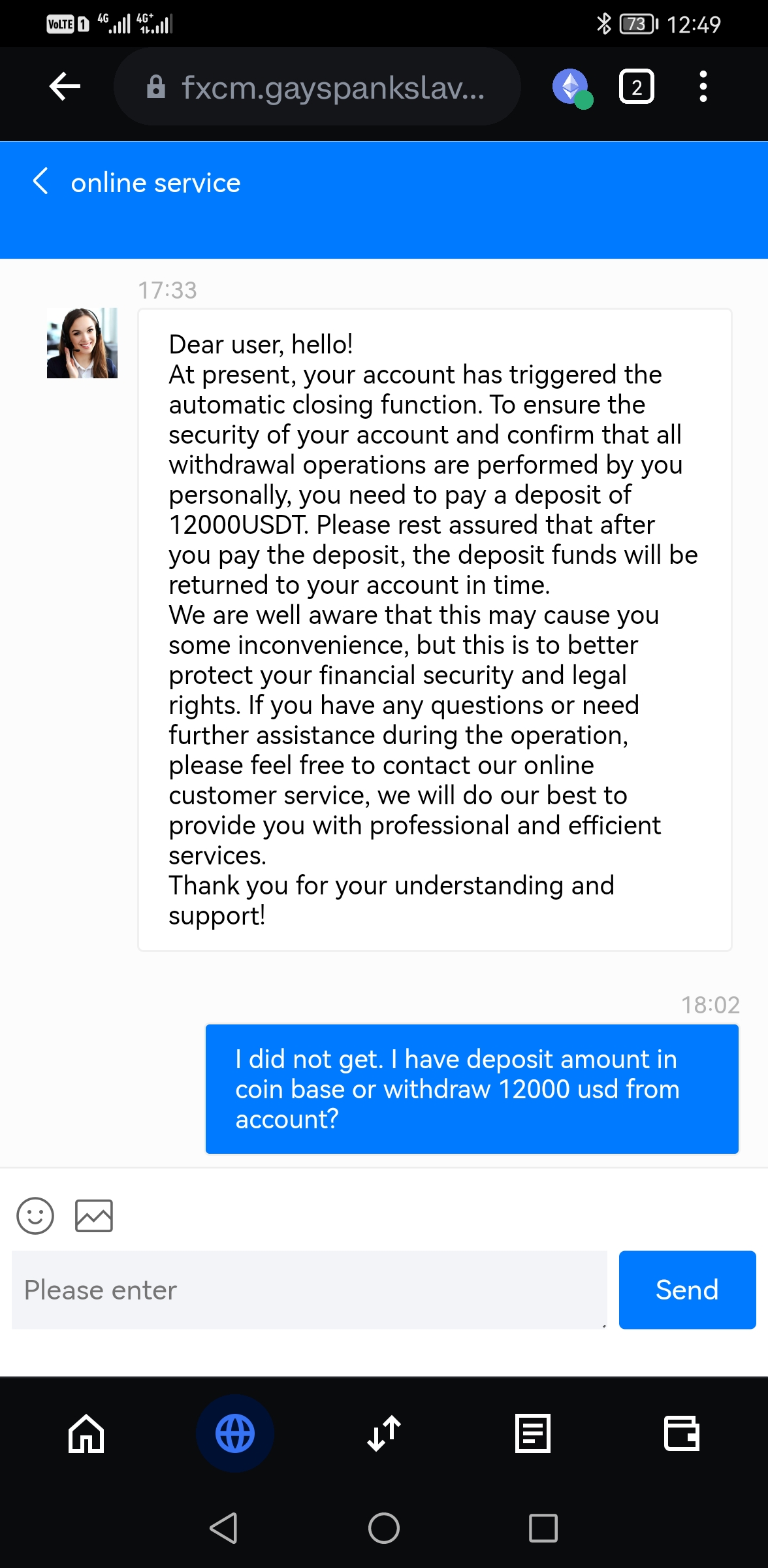This screenshot has height=1568, width=768.
Task: Open the wallet tab
Action: click(x=682, y=1433)
